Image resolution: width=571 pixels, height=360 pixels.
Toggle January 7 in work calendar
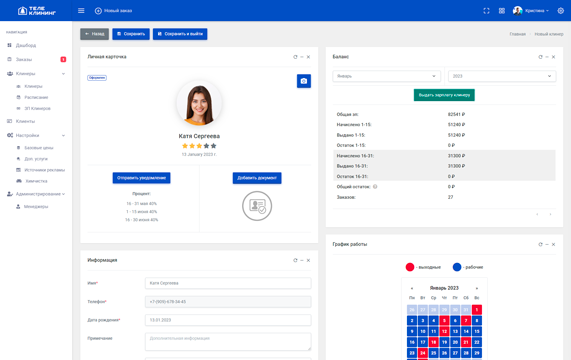[x=466, y=321]
